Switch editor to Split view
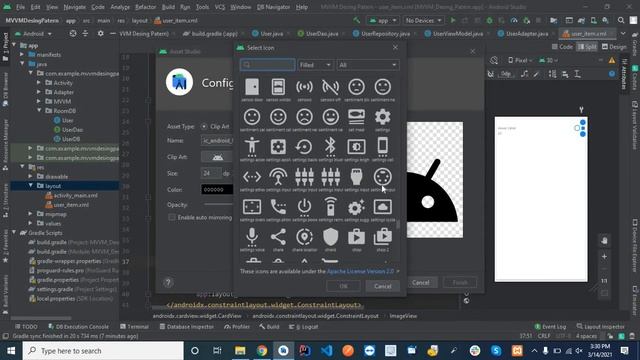 pos(587,47)
